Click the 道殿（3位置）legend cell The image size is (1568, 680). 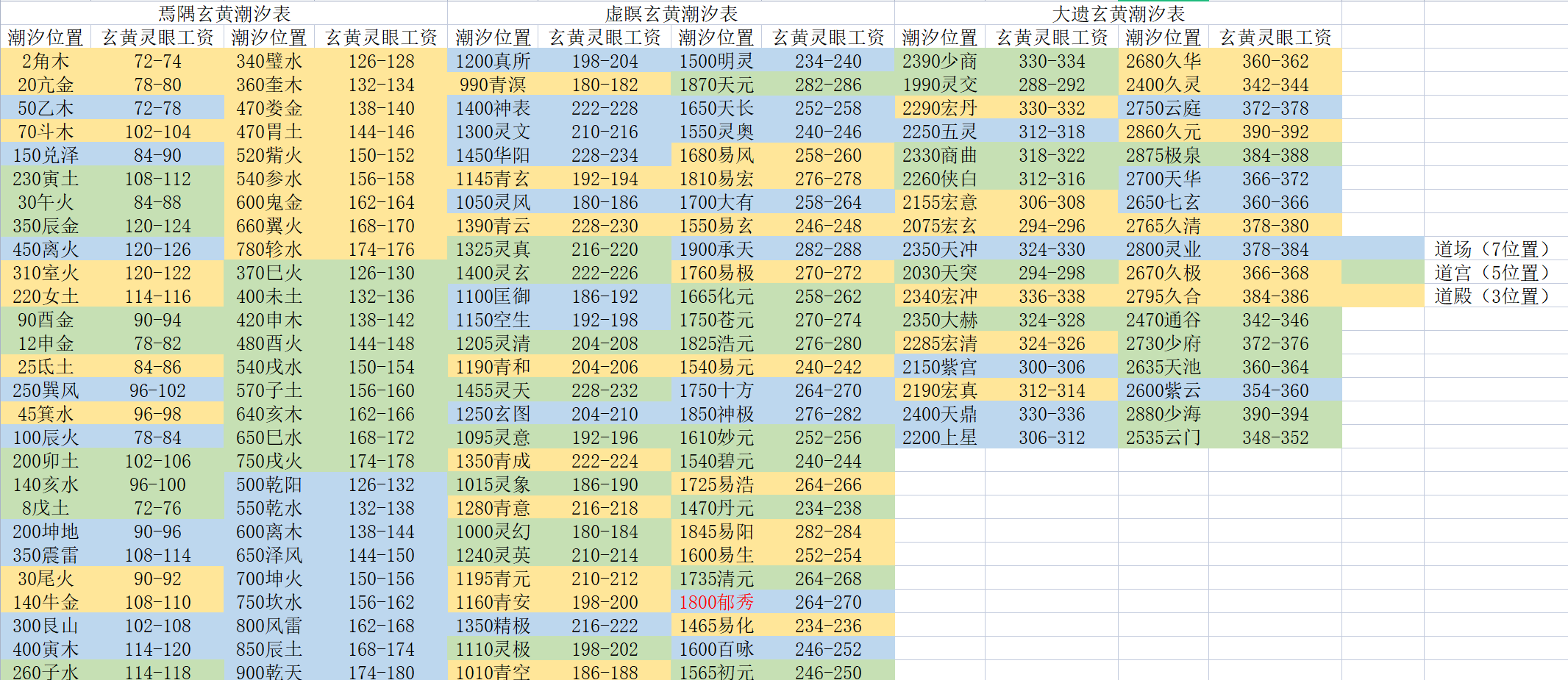pos(1495,296)
